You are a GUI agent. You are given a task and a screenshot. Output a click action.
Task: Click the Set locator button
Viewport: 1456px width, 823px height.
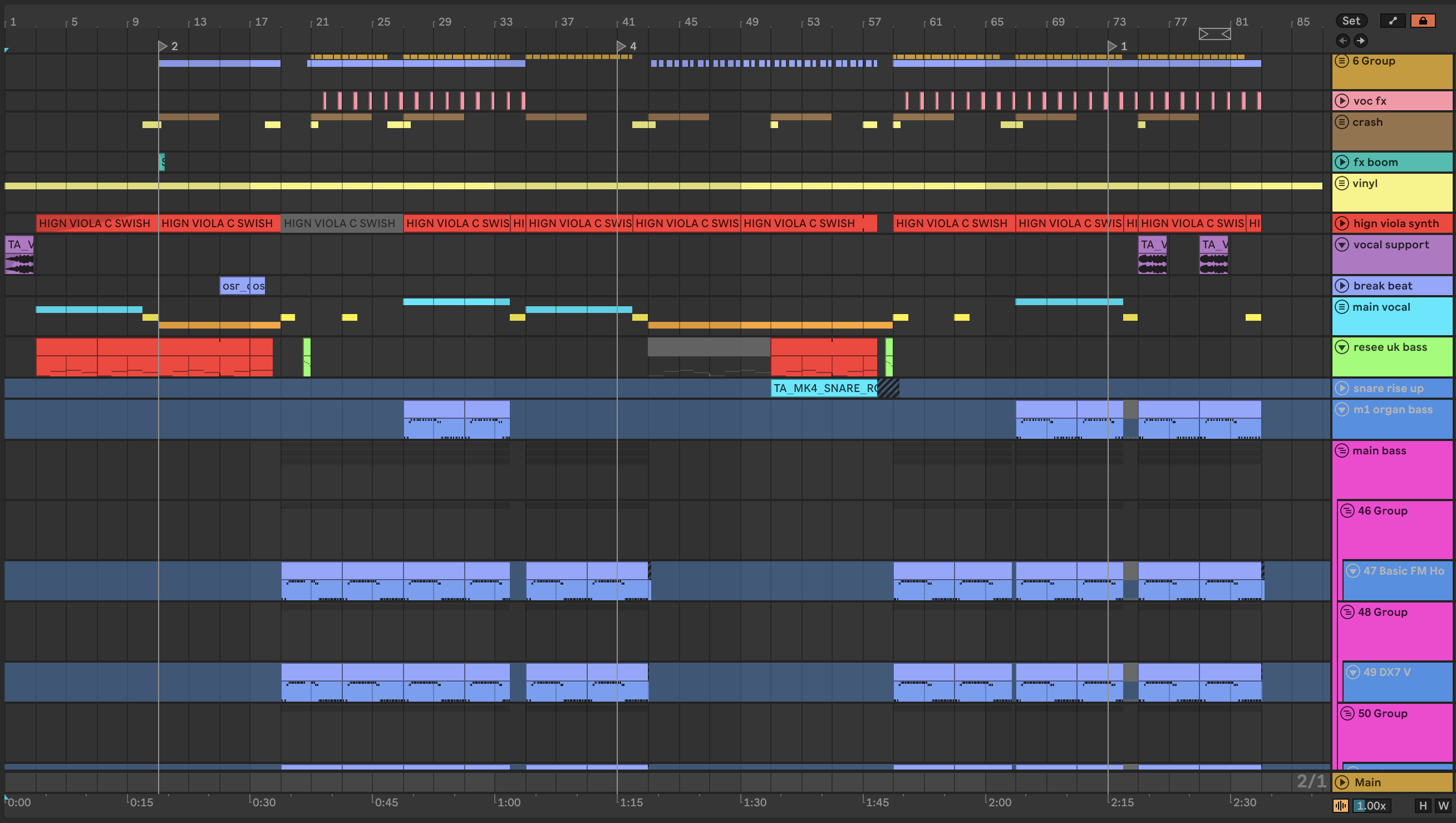tap(1351, 21)
